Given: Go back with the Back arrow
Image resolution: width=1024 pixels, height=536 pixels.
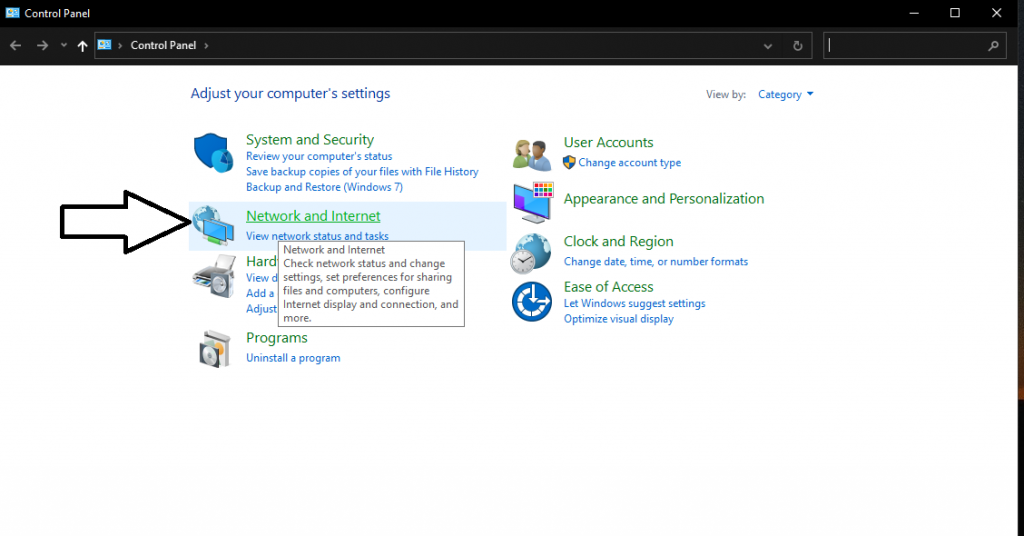Looking at the screenshot, I should coord(16,46).
